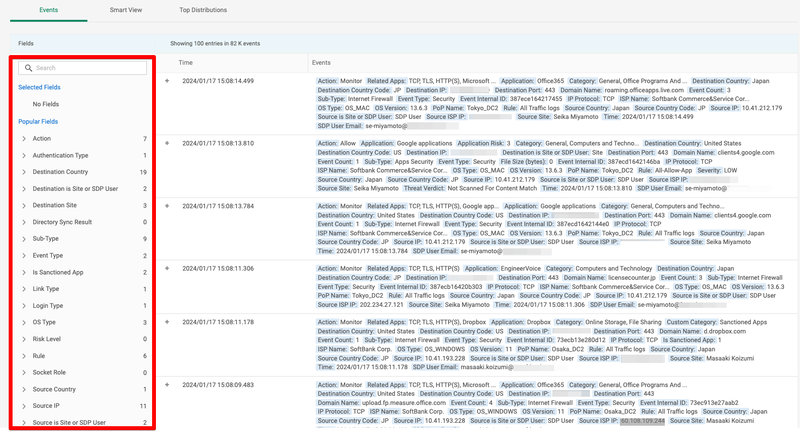Expand the Is Sanctioned App field
This screenshot has width=800, height=432.
[x=24, y=272]
